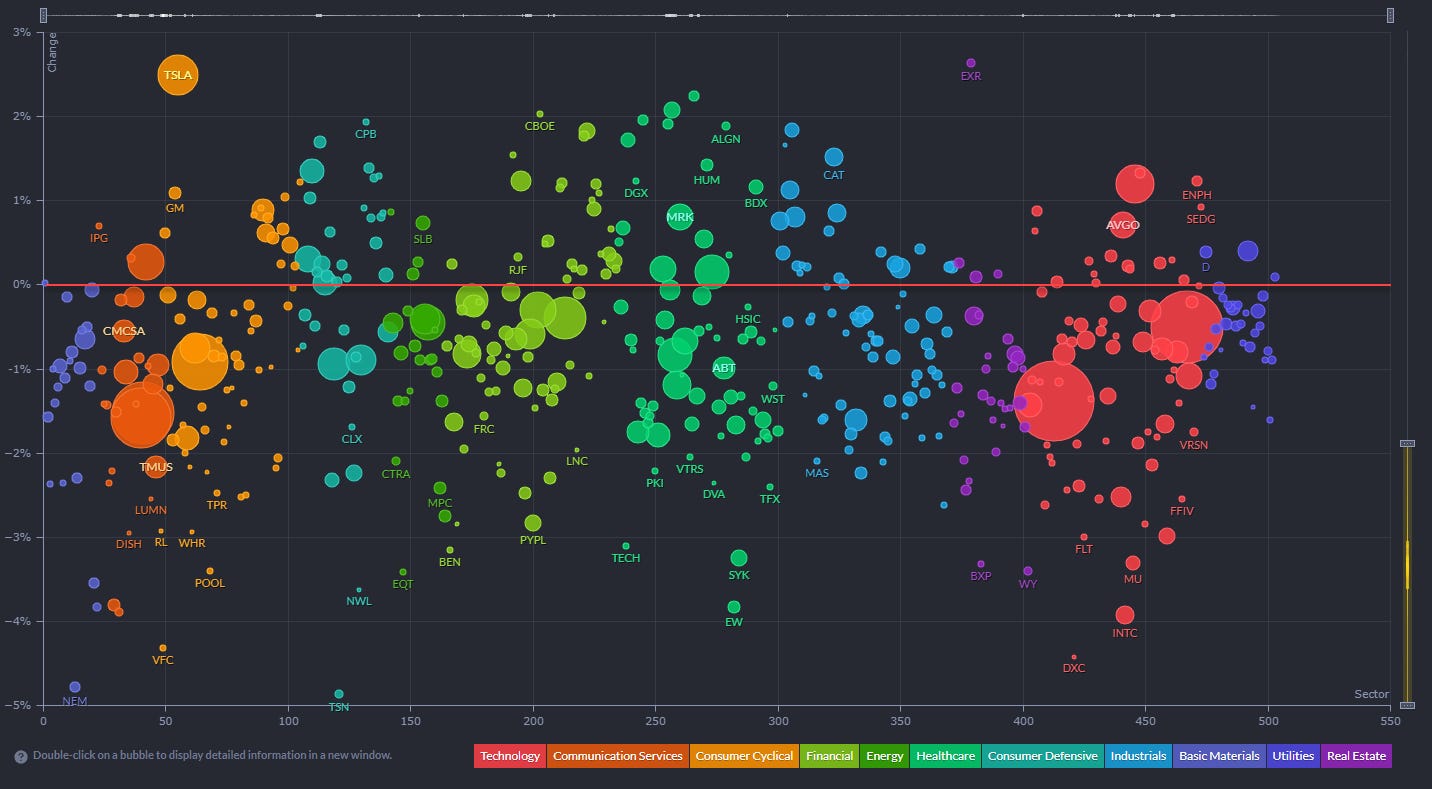Viewport: 1432px width, 789px height.
Task: Click the help question mark icon
Action: click(x=20, y=756)
